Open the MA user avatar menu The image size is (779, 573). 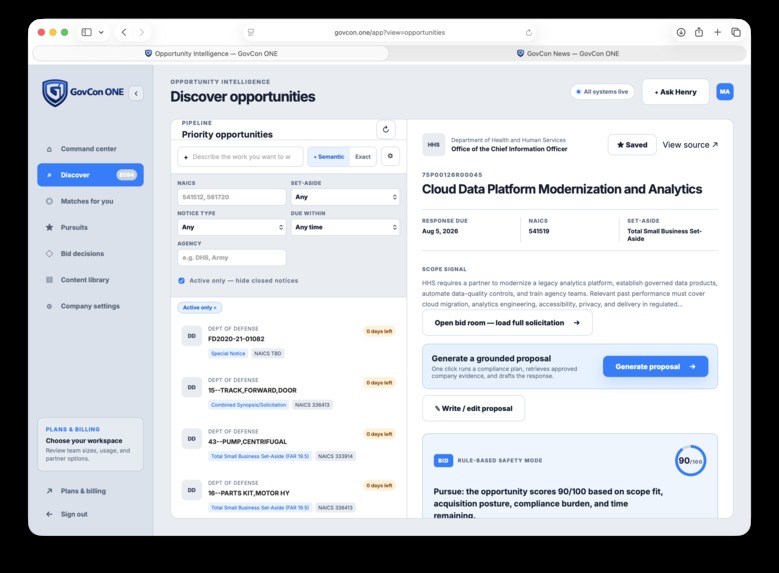[x=725, y=91]
